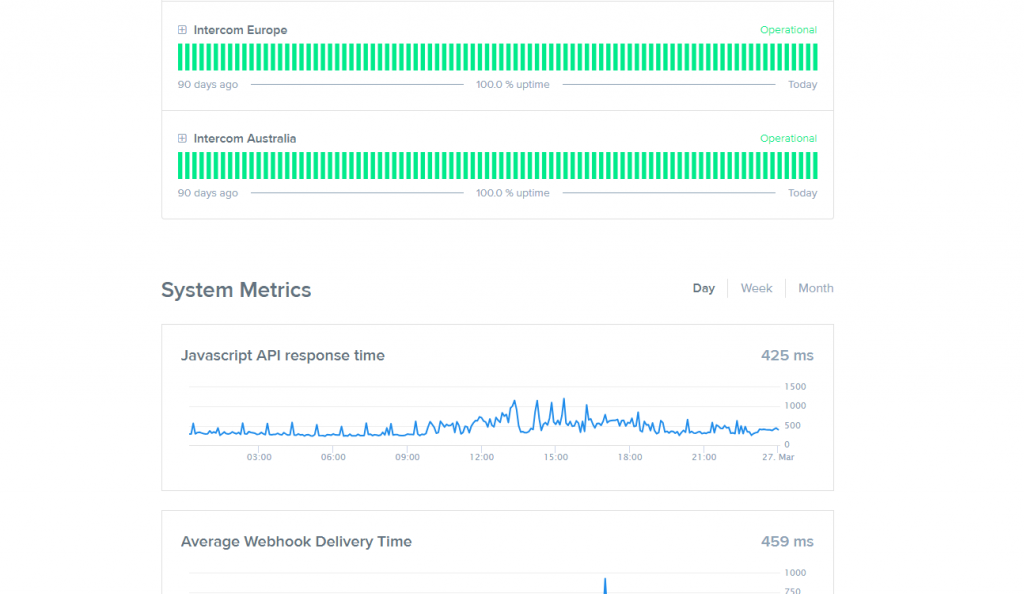Select the oldest uptime bar for Intercom Europe
Screen dimensions: 1024x594
pyautogui.click(x=181, y=57)
